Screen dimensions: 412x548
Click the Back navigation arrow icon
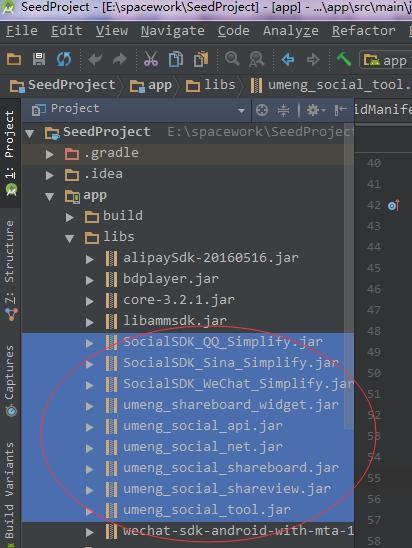point(288,59)
